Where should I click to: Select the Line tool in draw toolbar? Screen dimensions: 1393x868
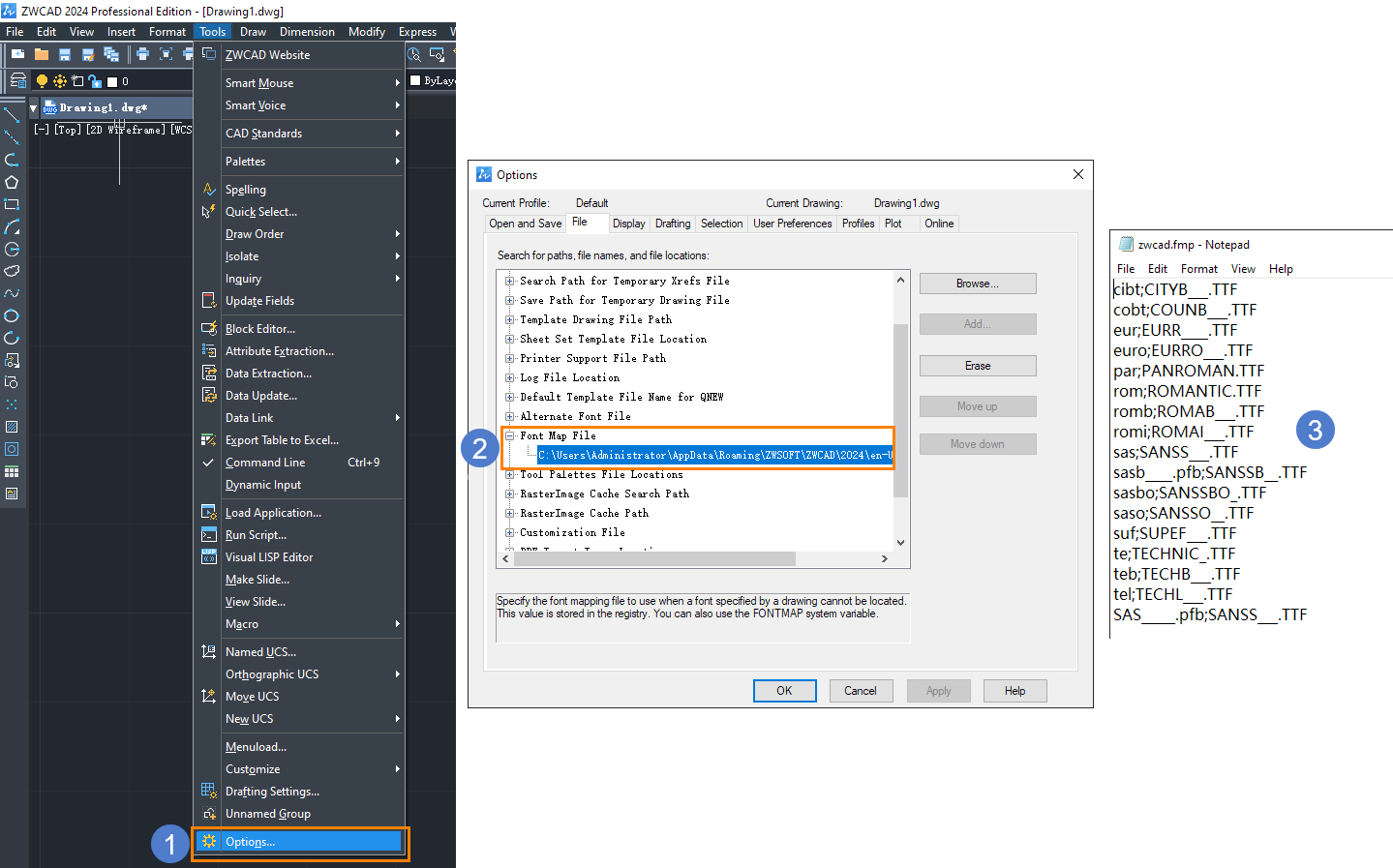pyautogui.click(x=12, y=115)
